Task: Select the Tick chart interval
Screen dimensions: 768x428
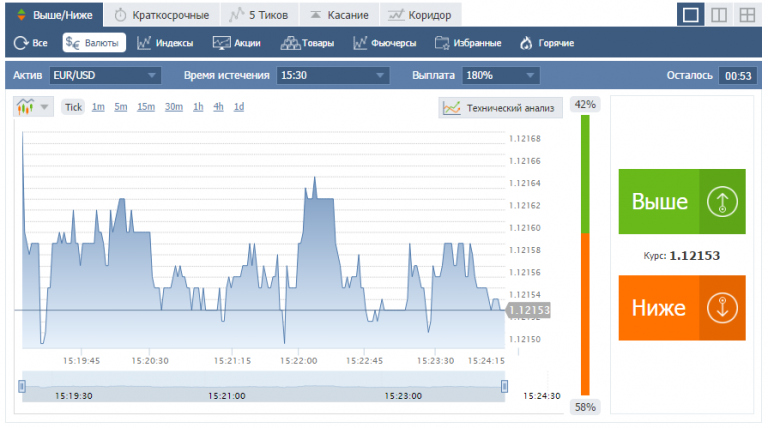Action: point(73,107)
